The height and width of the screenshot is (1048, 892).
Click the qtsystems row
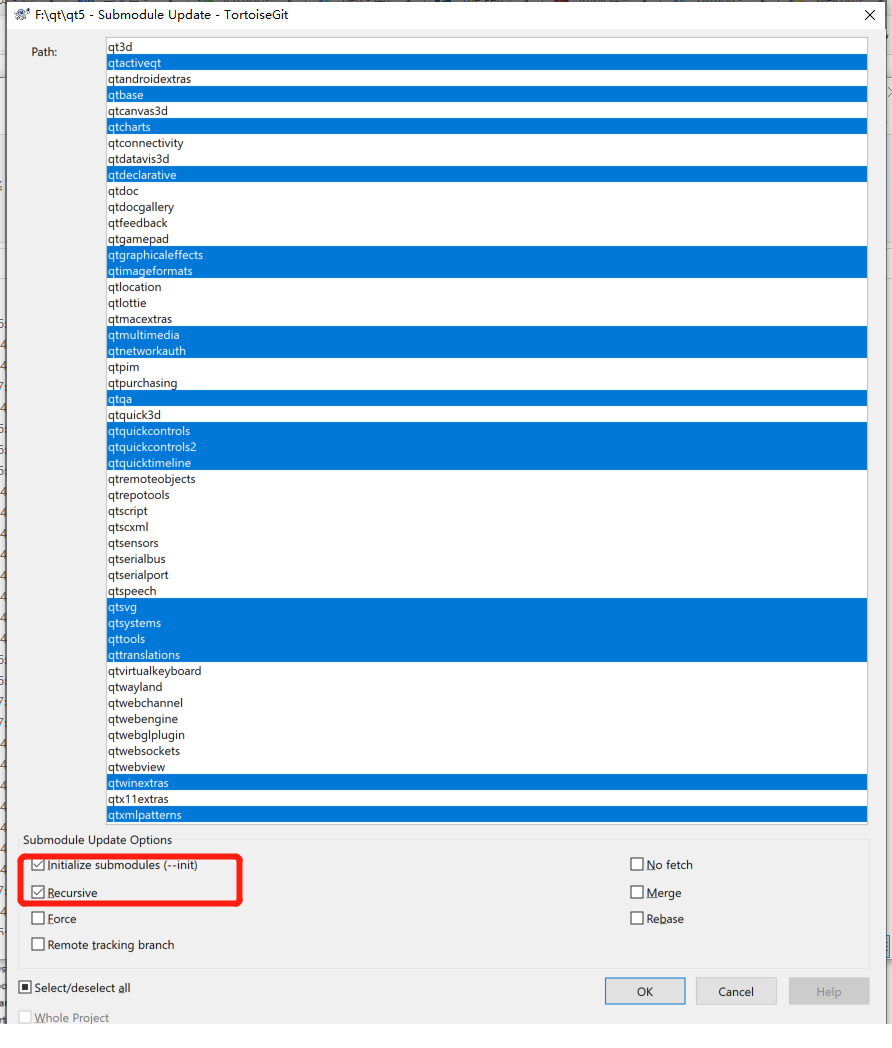coord(486,623)
